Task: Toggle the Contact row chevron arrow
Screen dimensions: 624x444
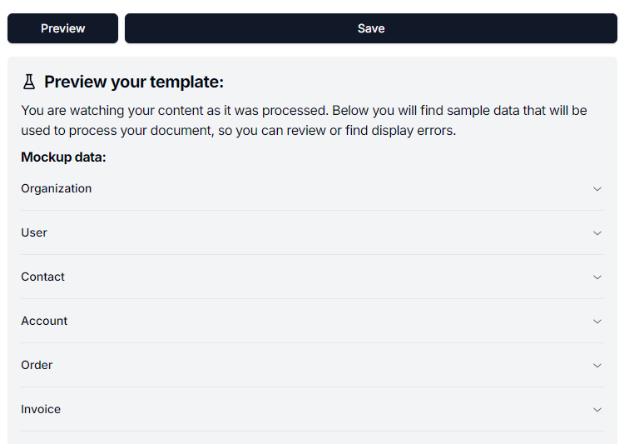Action: 597,277
